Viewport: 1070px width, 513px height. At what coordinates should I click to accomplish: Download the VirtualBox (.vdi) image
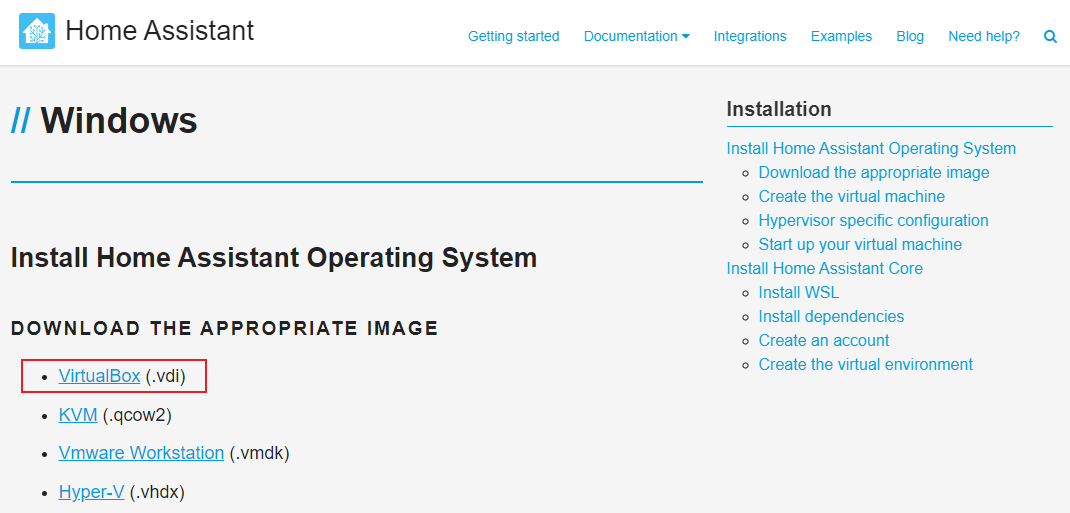(99, 376)
